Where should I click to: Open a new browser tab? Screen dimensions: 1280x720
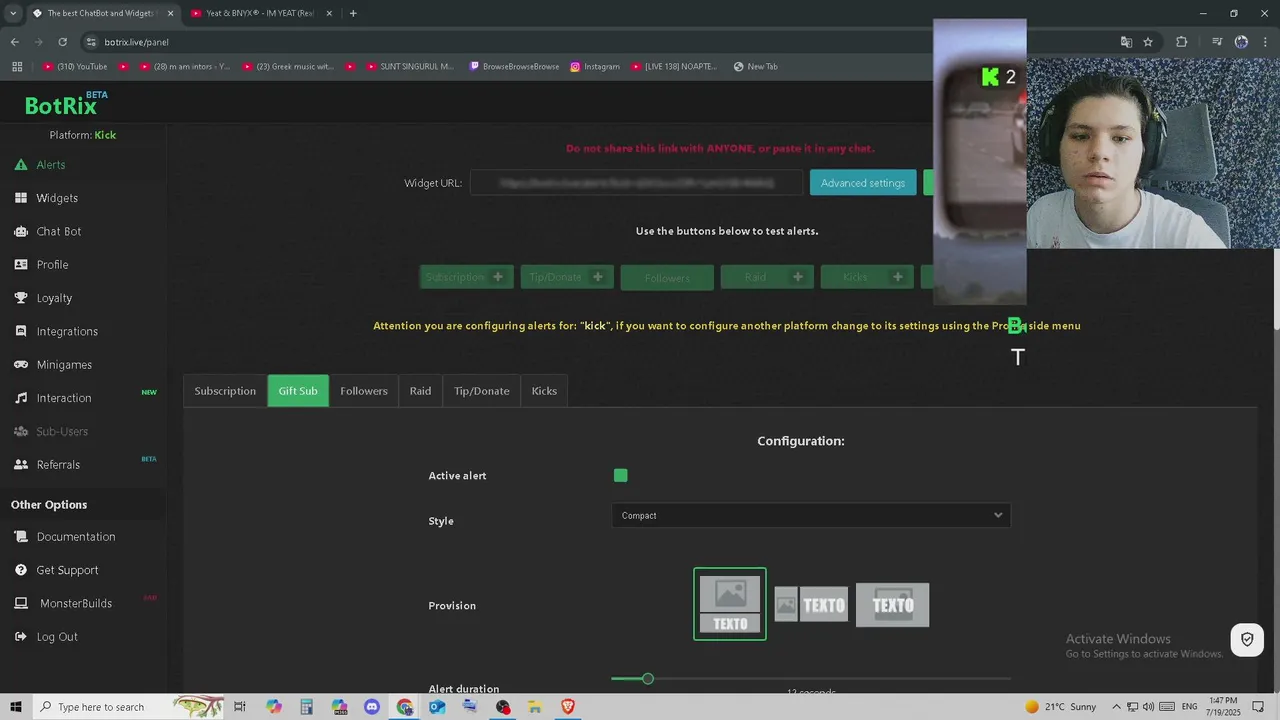coord(353,13)
